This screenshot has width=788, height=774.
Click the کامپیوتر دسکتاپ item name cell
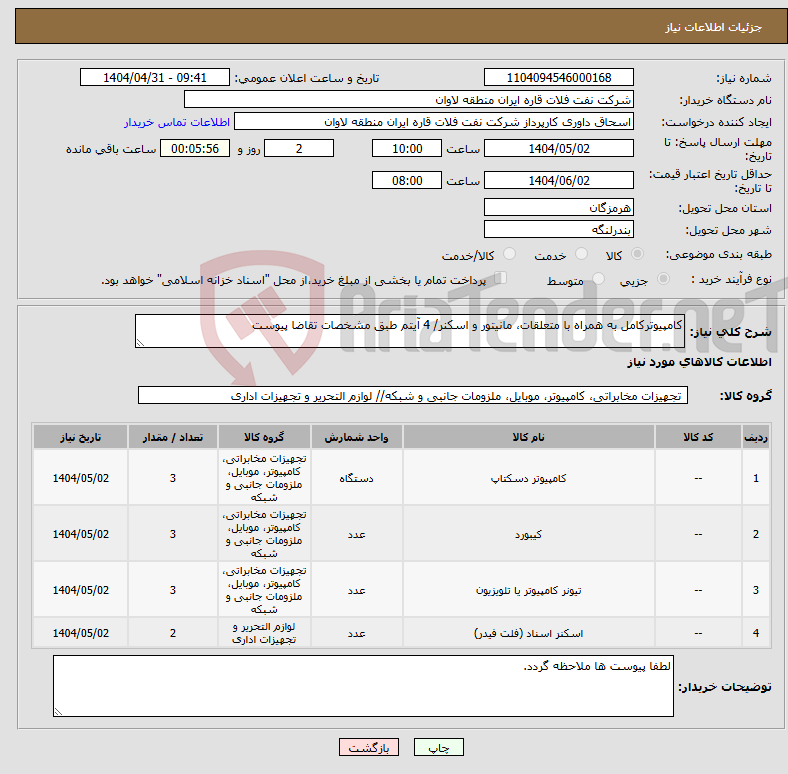click(x=529, y=478)
